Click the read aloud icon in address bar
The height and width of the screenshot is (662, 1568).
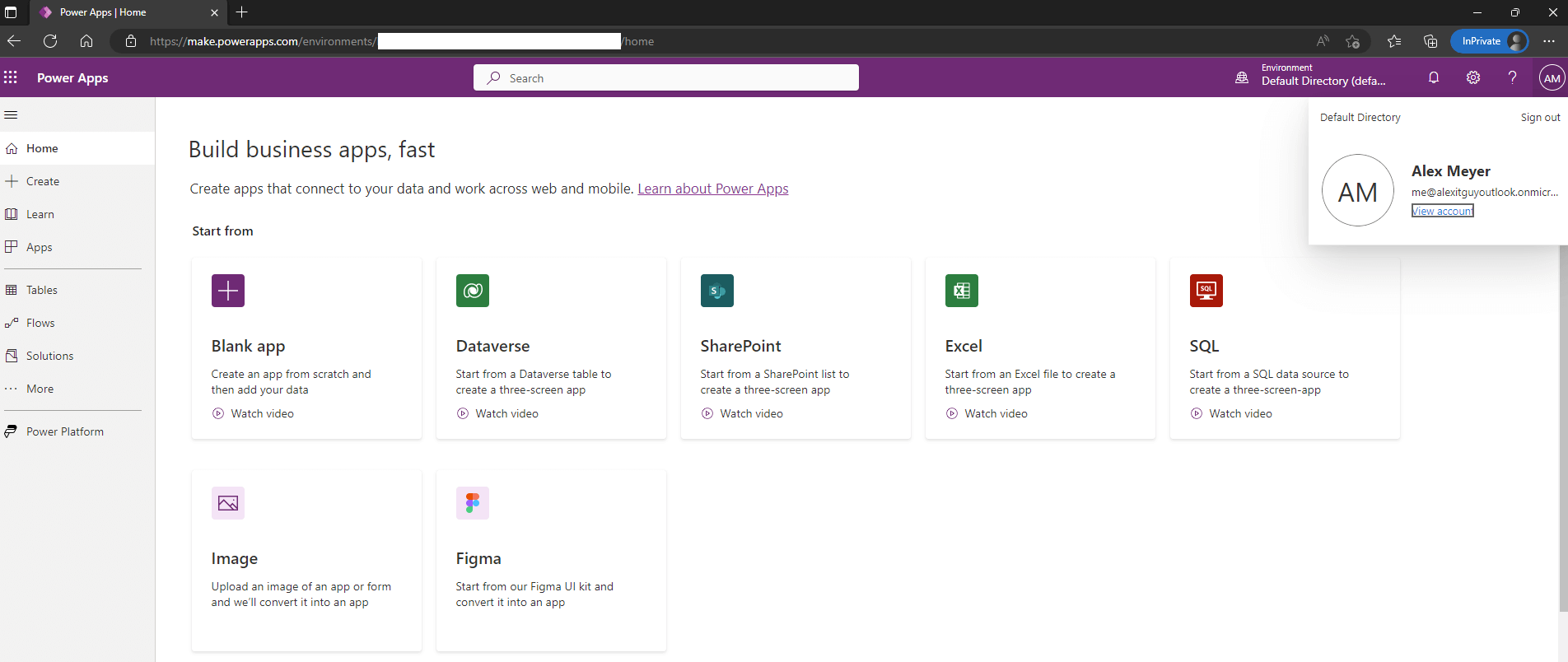(1323, 41)
